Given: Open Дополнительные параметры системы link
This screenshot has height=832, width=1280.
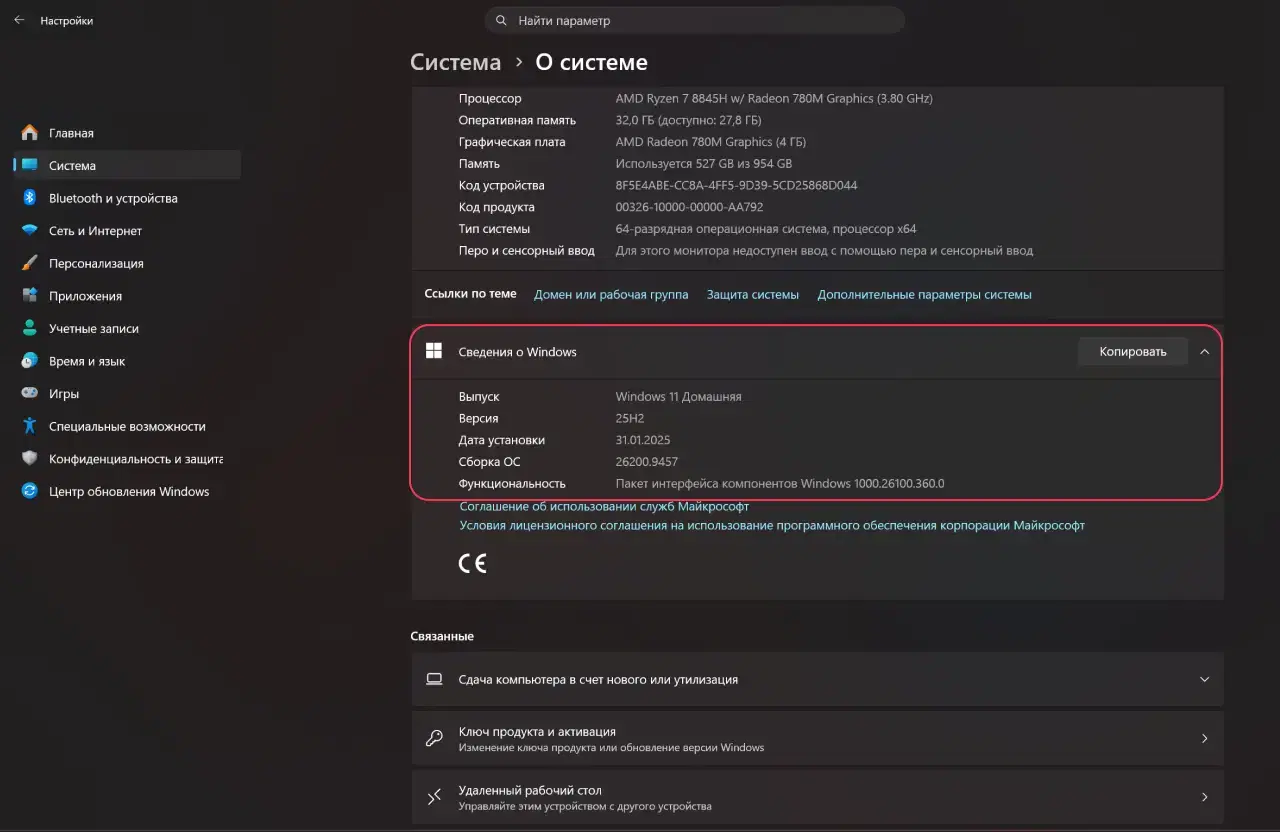Looking at the screenshot, I should (924, 295).
